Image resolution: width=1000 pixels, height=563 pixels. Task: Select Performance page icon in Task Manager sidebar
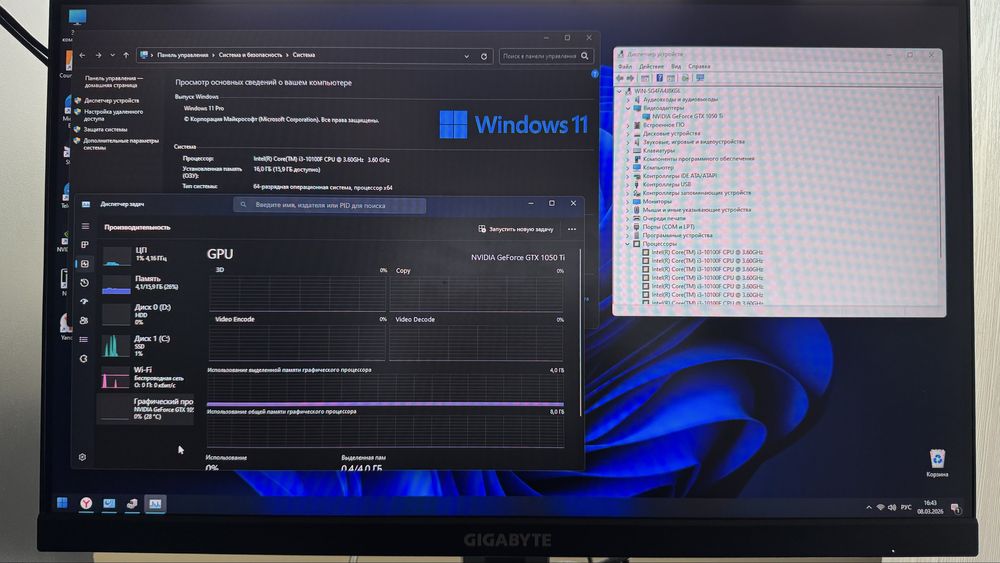[85, 263]
